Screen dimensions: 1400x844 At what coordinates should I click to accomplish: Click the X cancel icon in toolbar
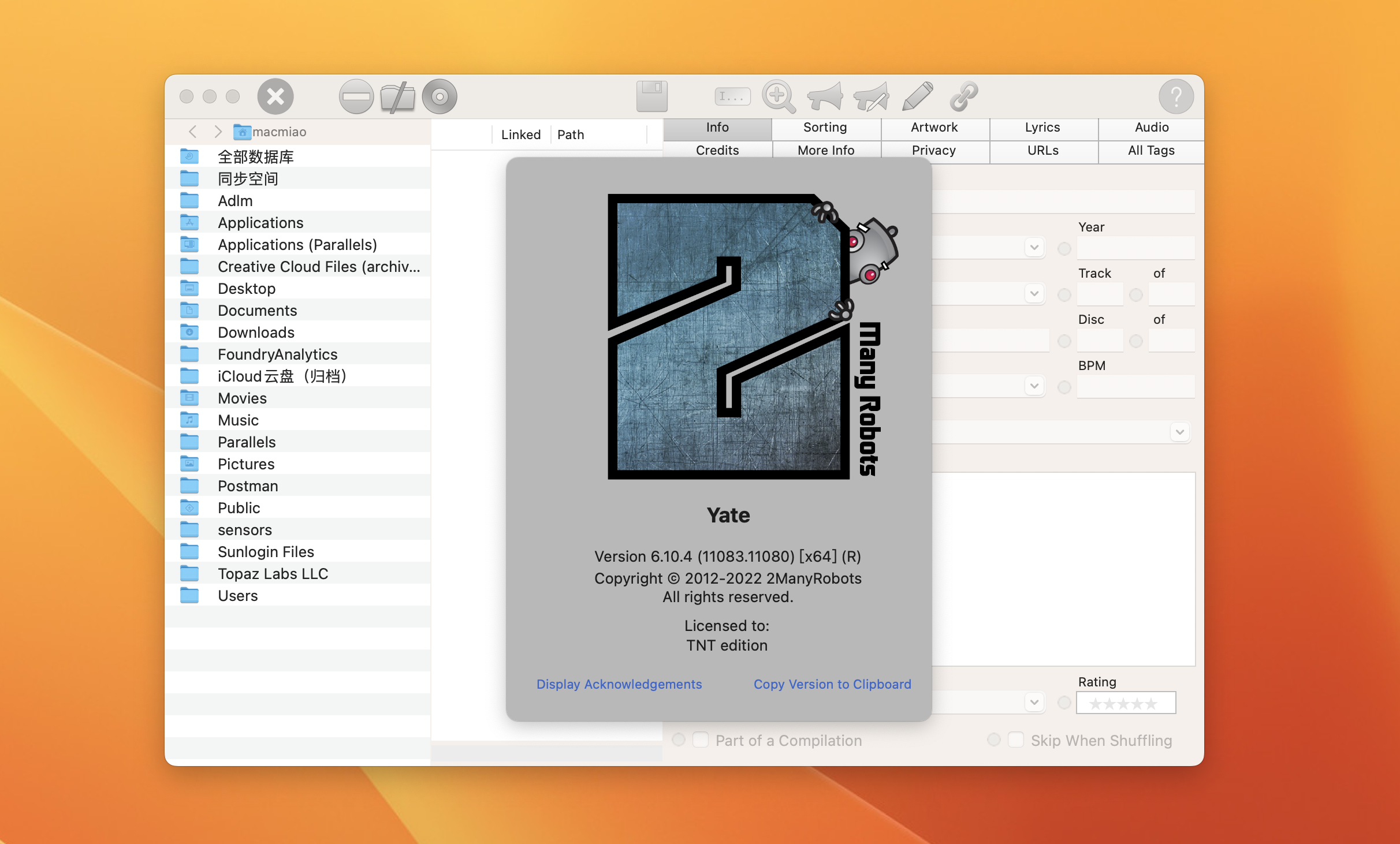(x=275, y=96)
